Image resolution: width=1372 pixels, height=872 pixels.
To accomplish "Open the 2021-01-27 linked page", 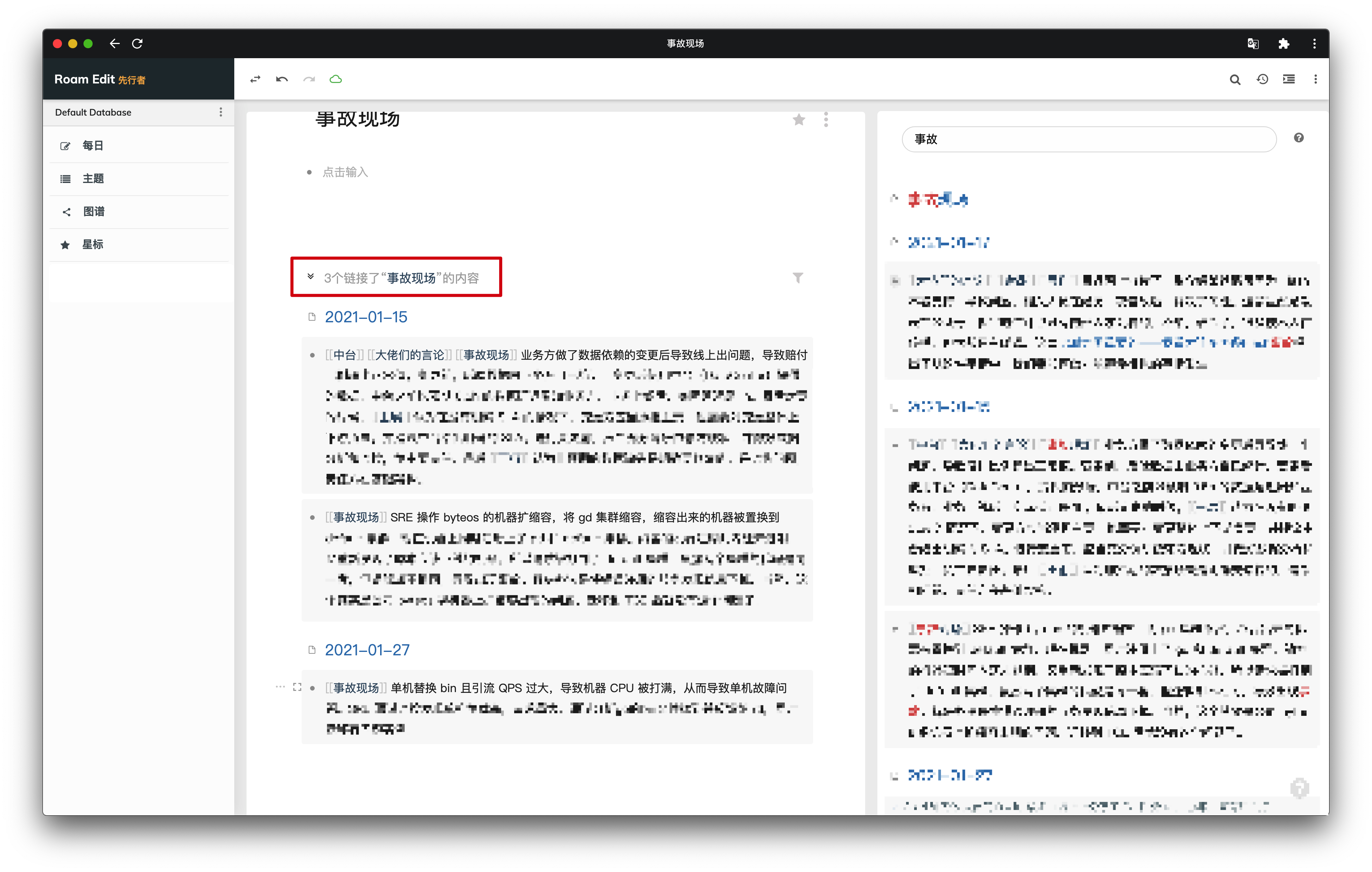I will (x=367, y=650).
